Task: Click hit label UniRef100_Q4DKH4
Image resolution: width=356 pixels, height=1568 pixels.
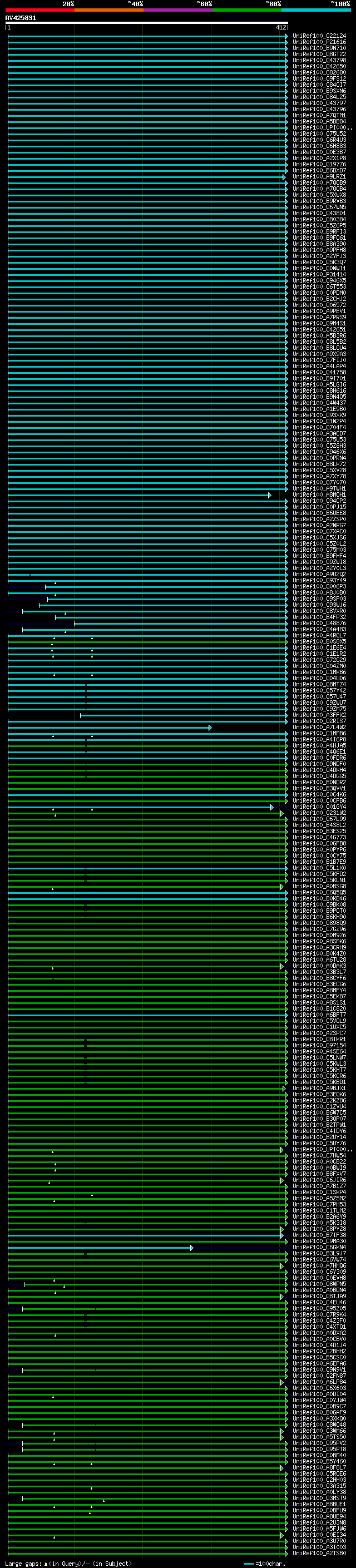Action: pos(319,770)
